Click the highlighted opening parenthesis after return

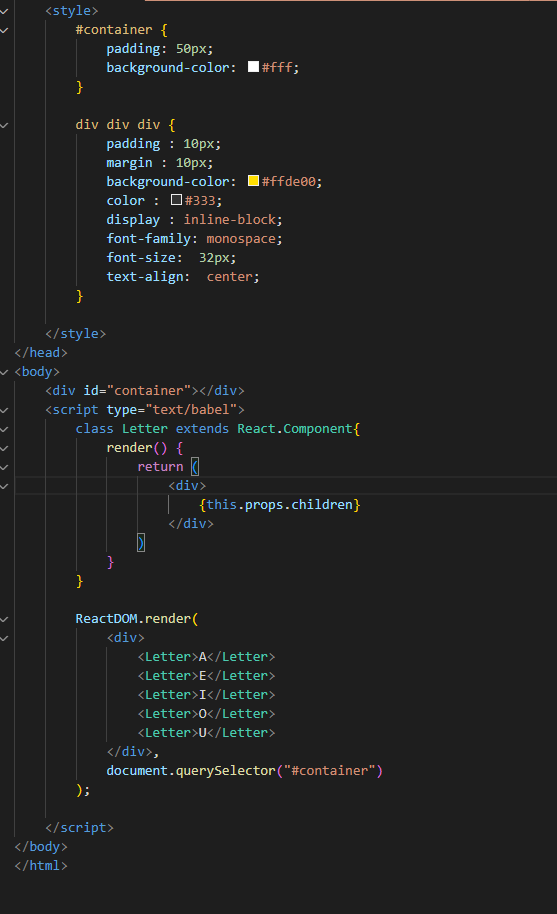pyautogui.click(x=195, y=467)
